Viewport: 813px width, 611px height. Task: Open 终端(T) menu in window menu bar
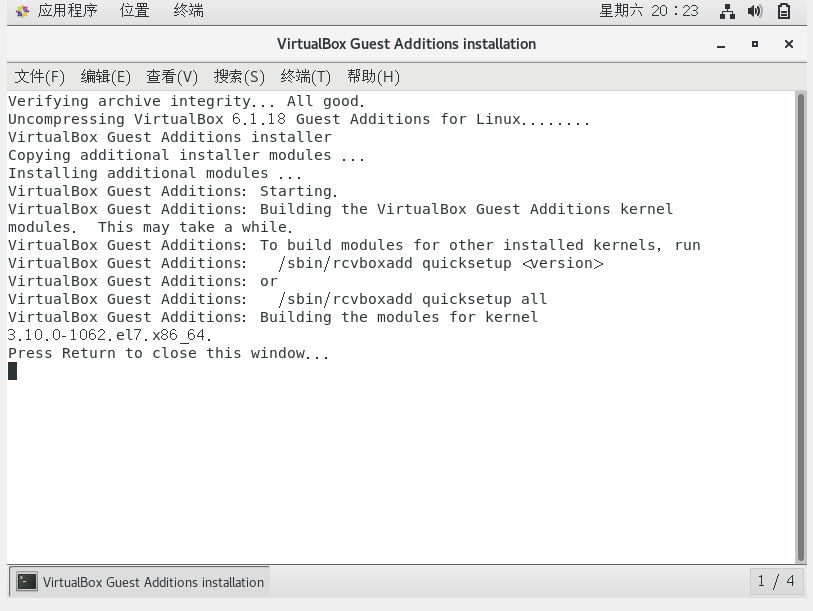pos(306,76)
